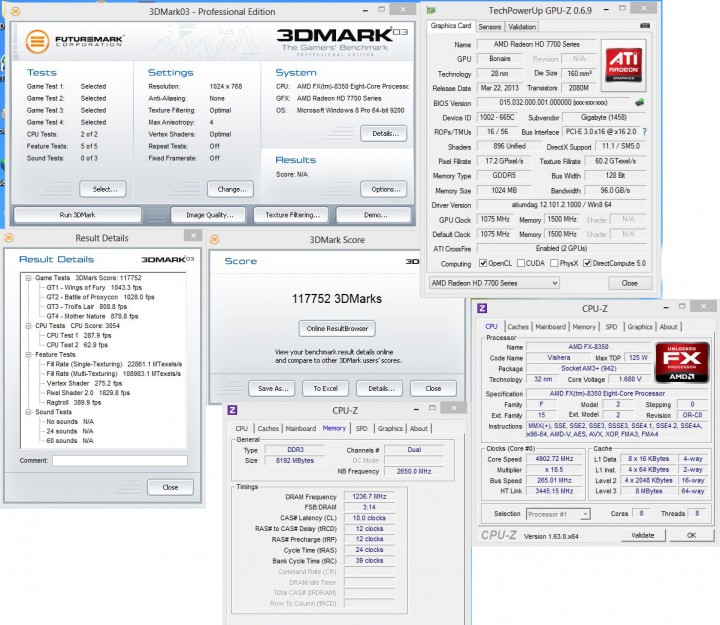Click the GPU-Z BIOS Version field
The height and width of the screenshot is (625, 720).
click(x=553, y=102)
